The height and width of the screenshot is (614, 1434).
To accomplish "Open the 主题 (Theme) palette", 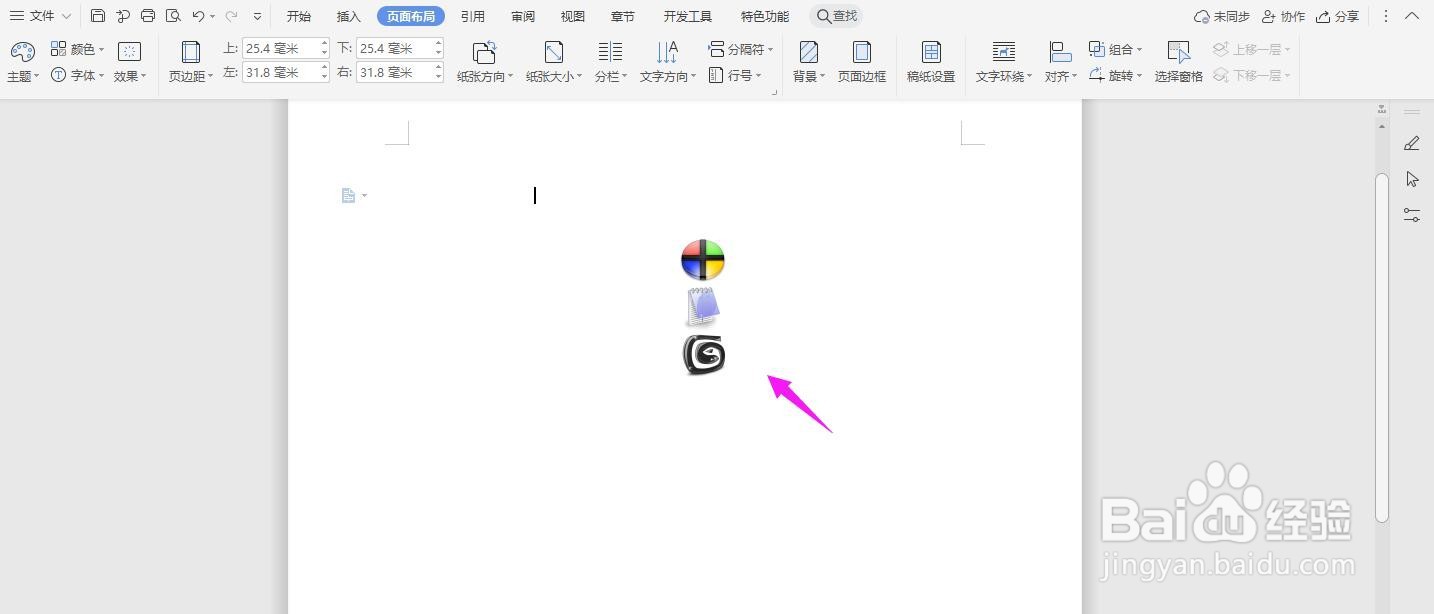I will (22, 62).
